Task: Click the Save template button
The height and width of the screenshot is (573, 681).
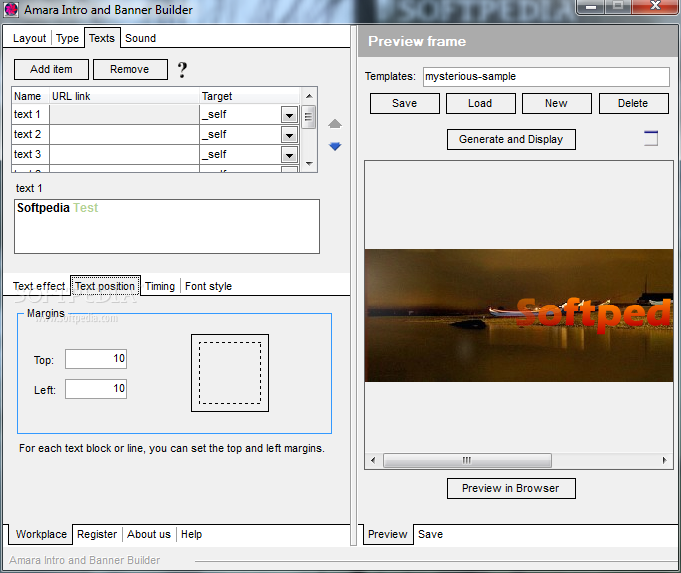Action: [404, 103]
